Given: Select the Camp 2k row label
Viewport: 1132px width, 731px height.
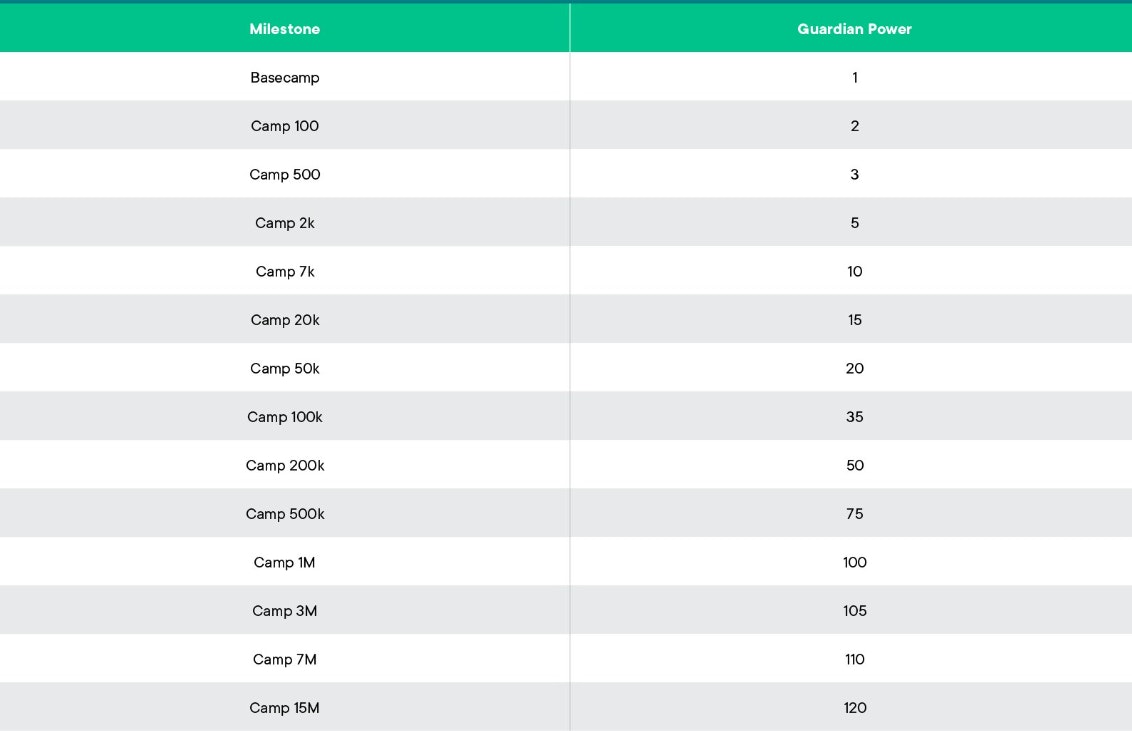Looking at the screenshot, I should tap(285, 223).
